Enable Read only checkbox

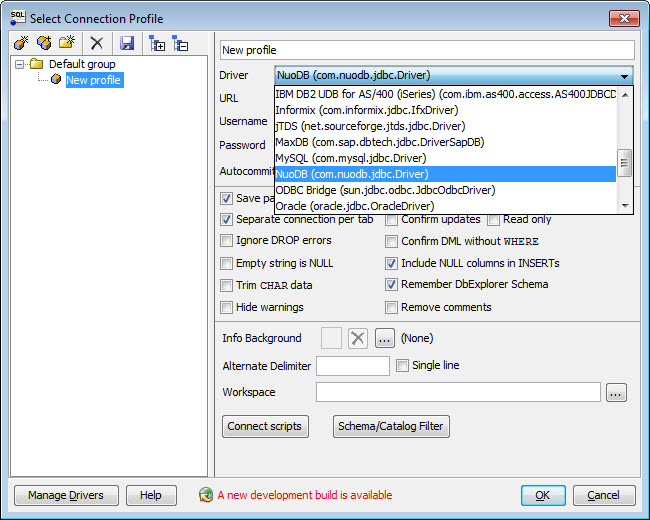point(493,220)
